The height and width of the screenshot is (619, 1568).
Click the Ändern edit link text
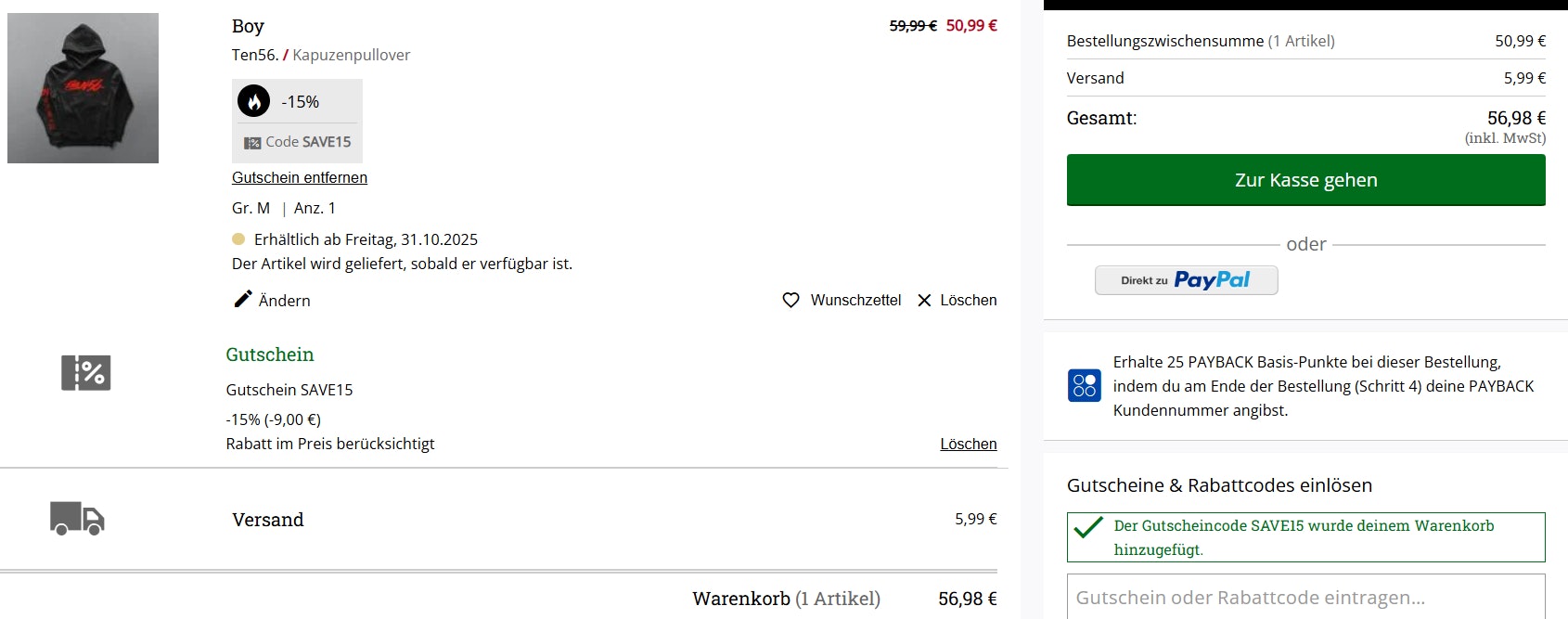(x=285, y=301)
